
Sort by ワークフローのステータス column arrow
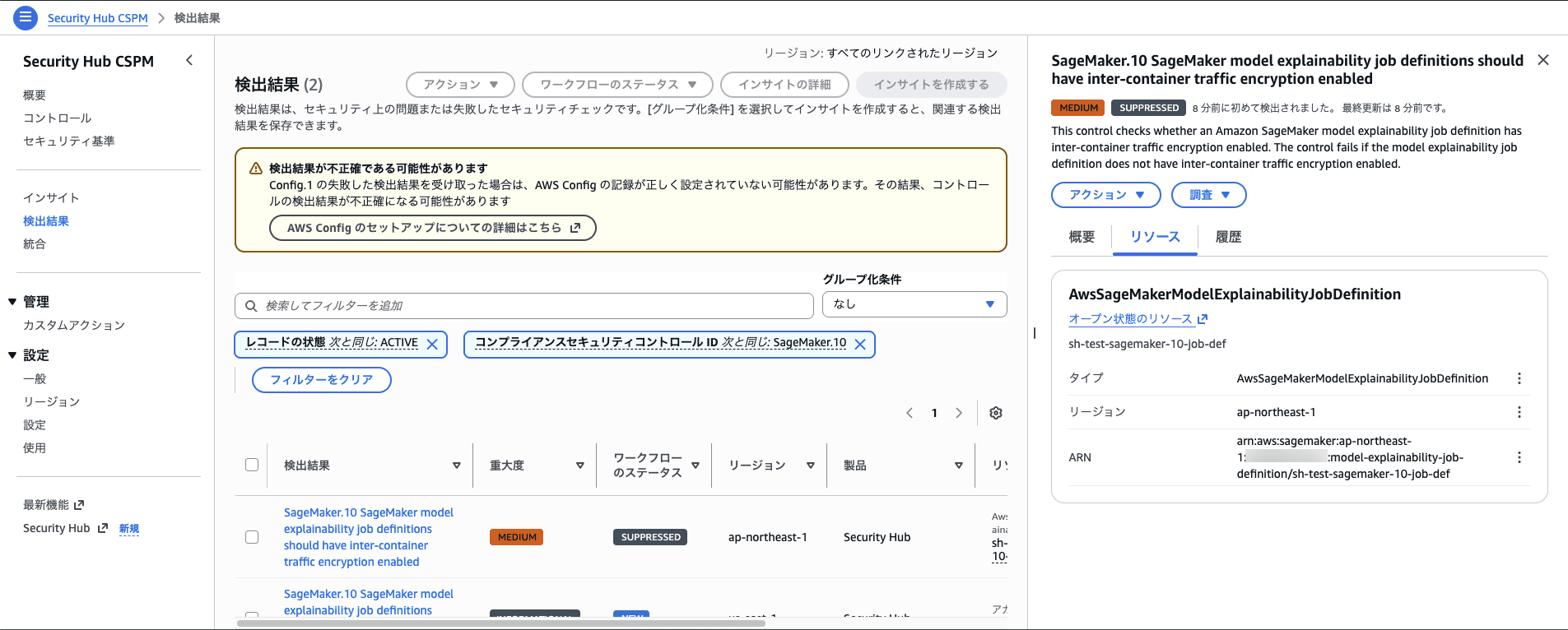click(696, 466)
